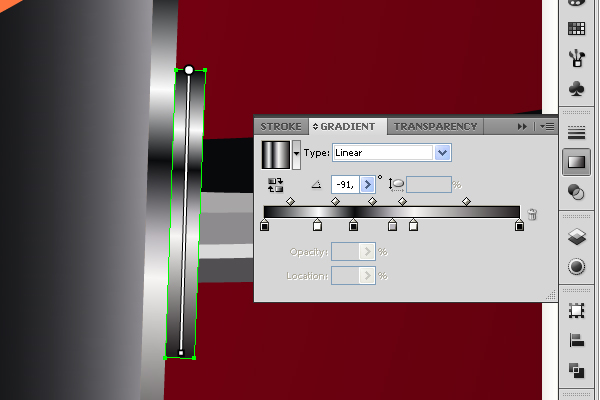This screenshot has height=400, width=600.
Task: Open the Align panel dock icon
Action: coord(576,340)
